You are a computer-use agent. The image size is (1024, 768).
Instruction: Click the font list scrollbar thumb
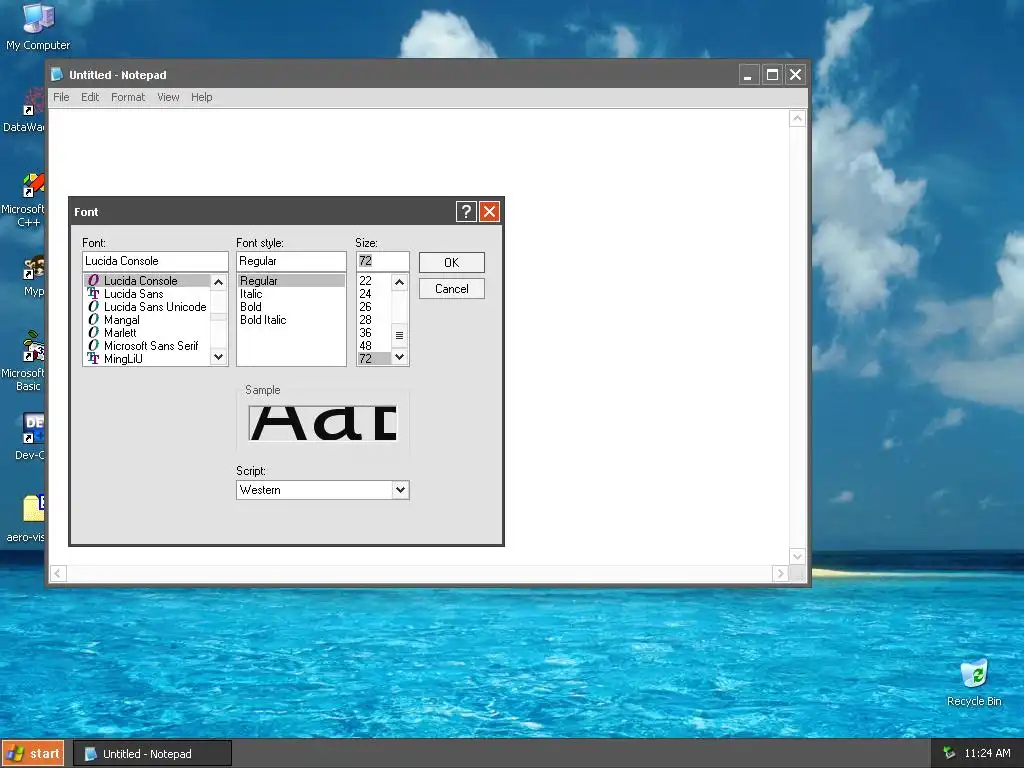coord(219,317)
